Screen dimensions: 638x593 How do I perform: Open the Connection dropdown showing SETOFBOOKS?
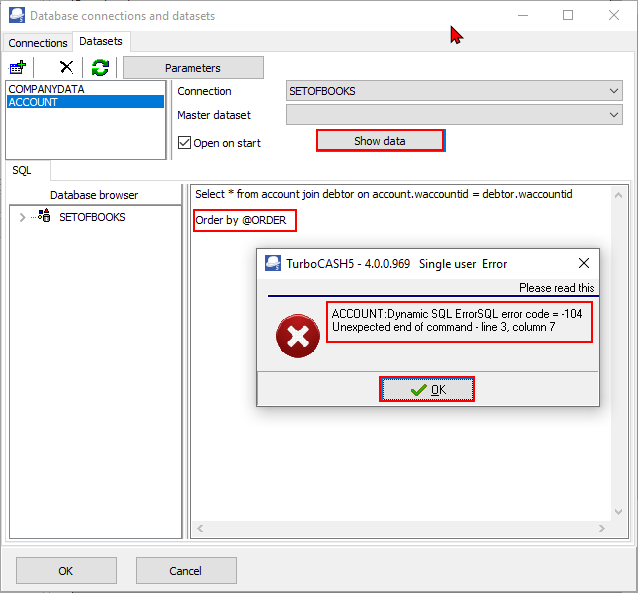(x=454, y=91)
